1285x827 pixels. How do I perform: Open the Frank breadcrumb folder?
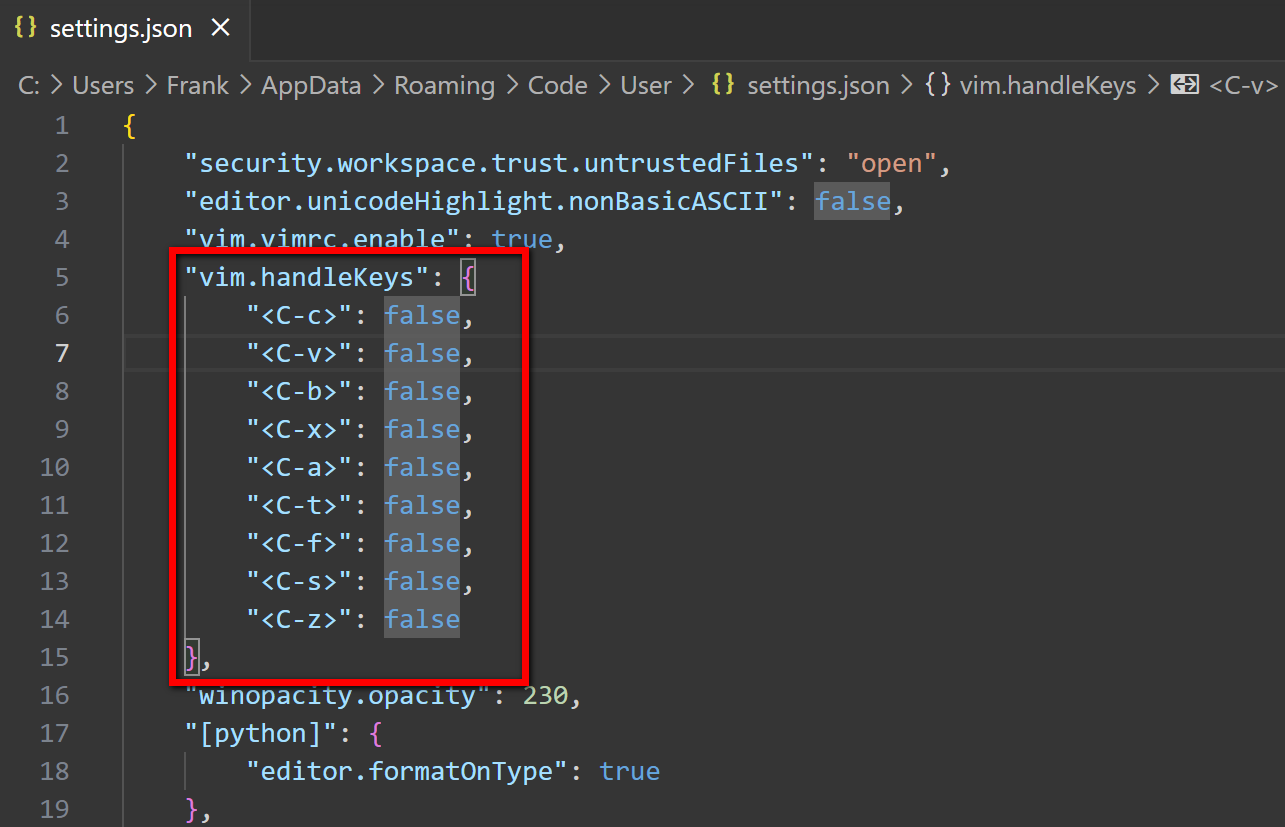click(x=197, y=86)
